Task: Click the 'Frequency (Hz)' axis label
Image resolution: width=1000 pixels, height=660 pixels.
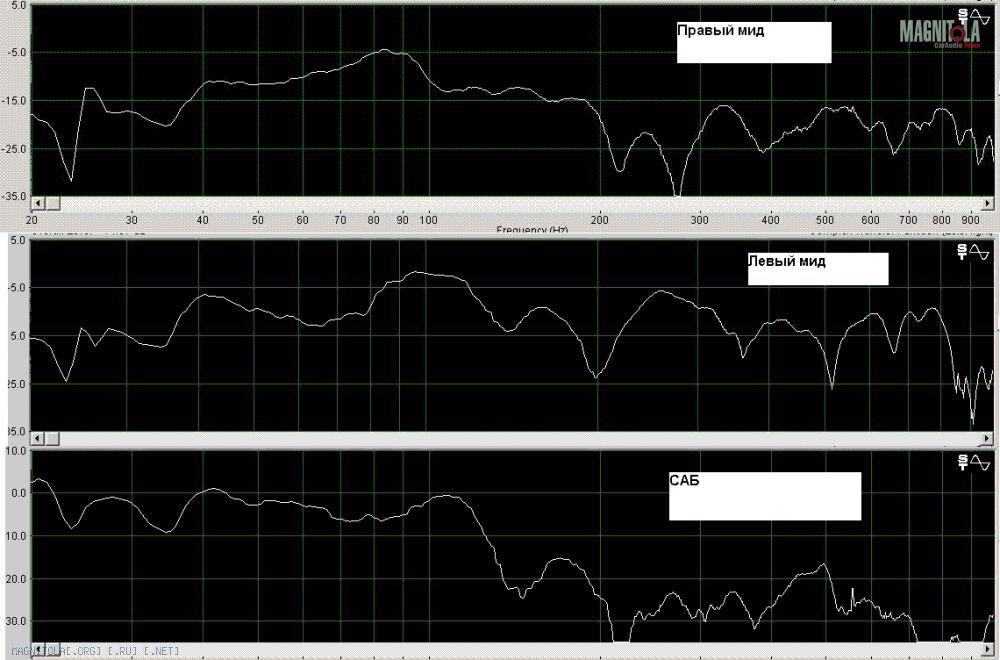Action: tap(532, 230)
